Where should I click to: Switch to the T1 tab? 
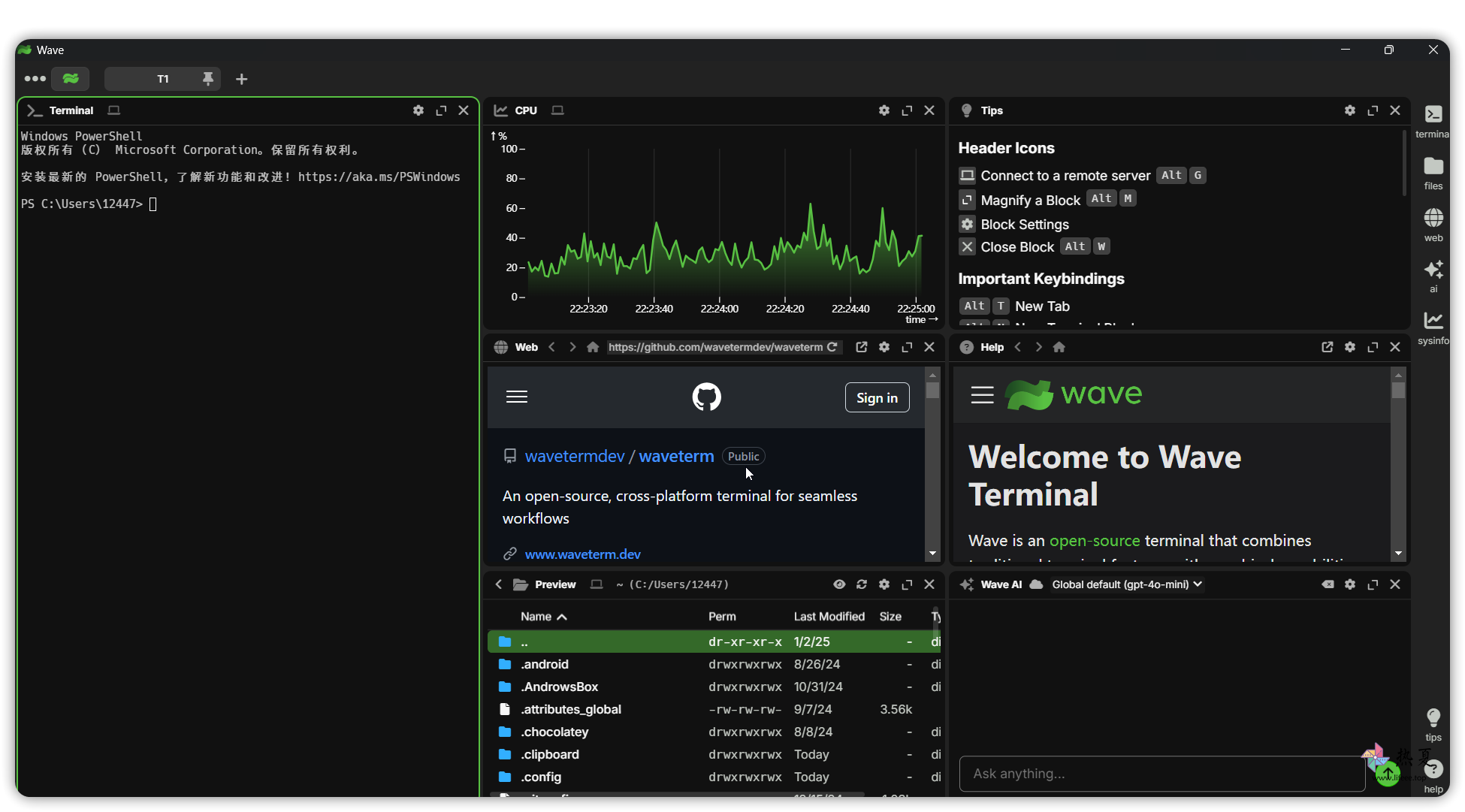[x=162, y=79]
